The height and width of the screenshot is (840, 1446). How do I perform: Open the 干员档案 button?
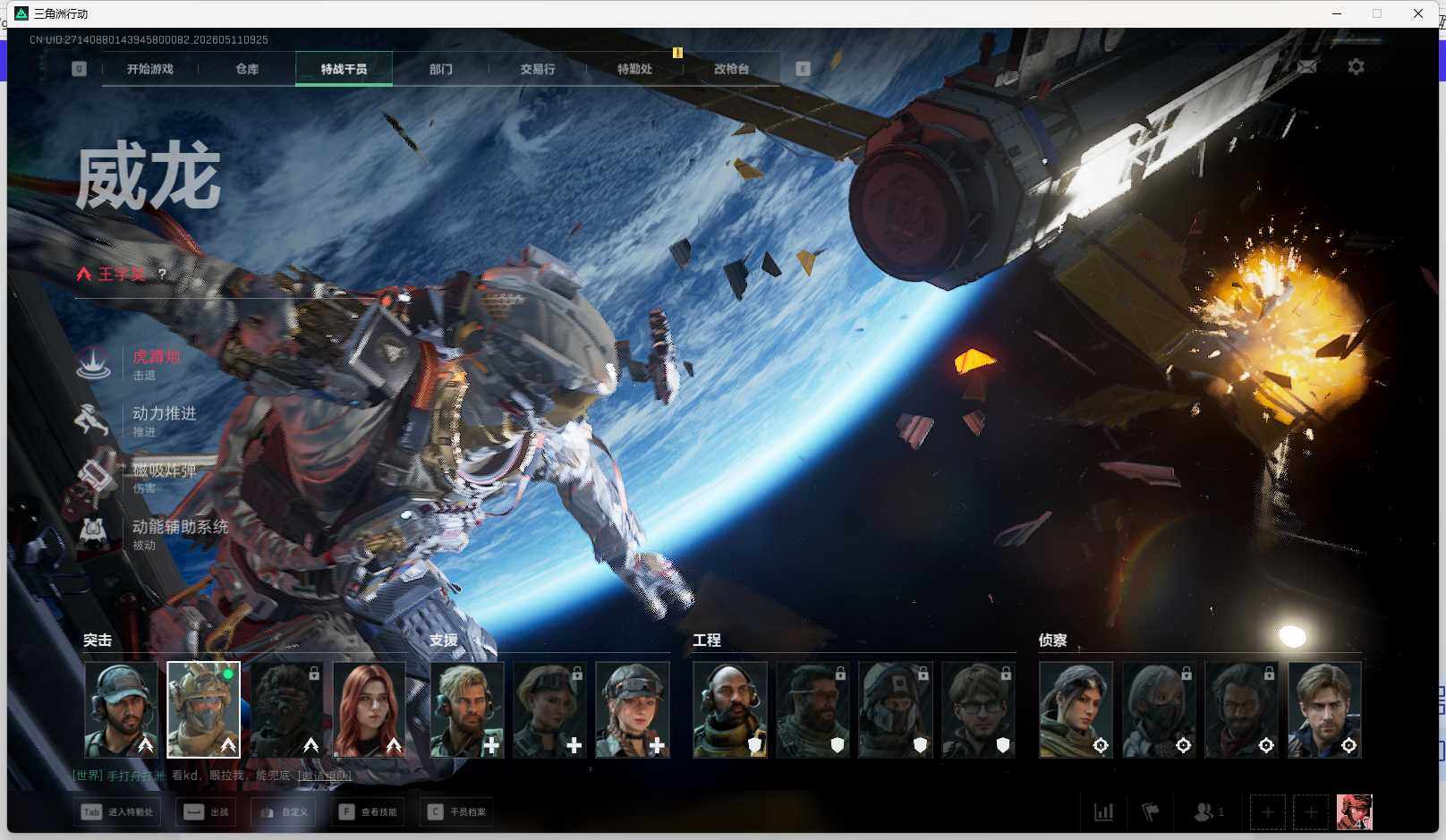(x=456, y=812)
